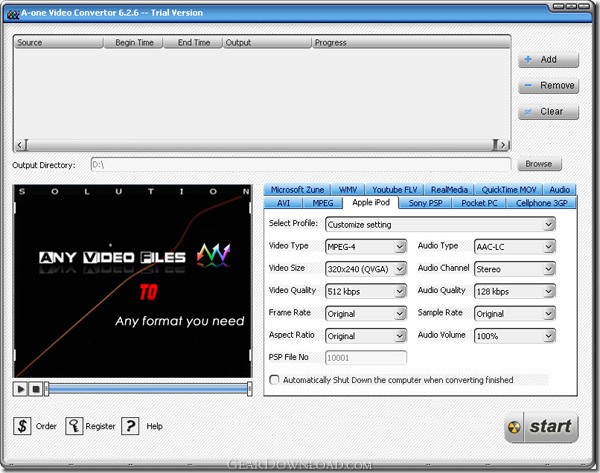Click the file list left scroll arrow
The height and width of the screenshot is (473, 600).
click(x=20, y=145)
